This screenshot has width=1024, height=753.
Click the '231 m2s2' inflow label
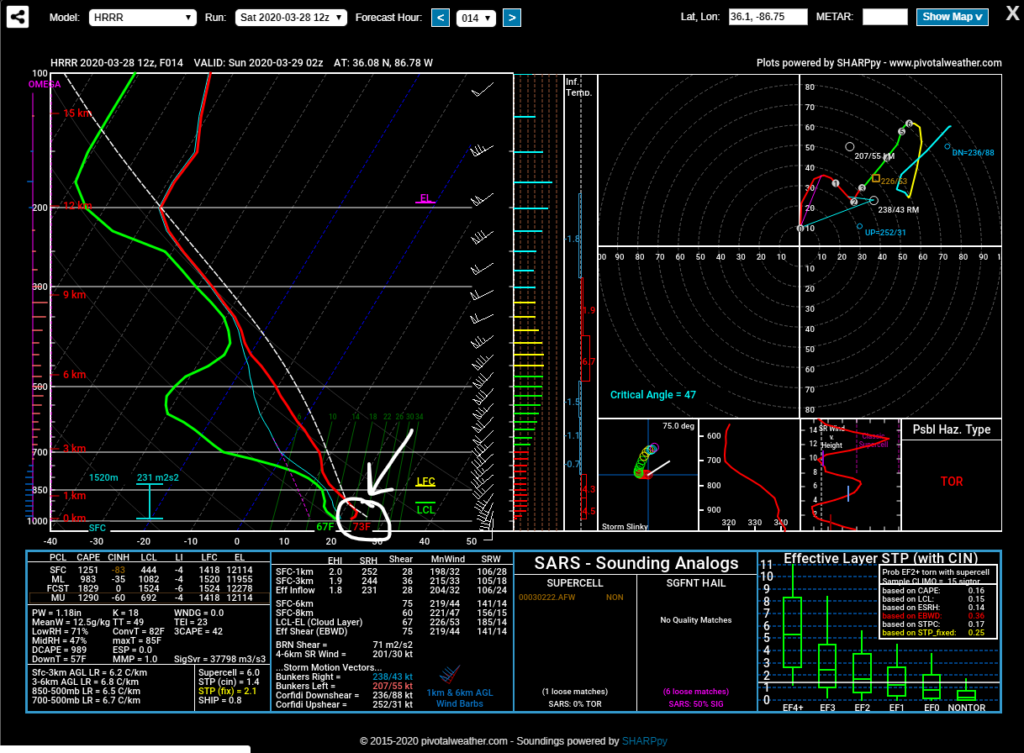point(157,477)
